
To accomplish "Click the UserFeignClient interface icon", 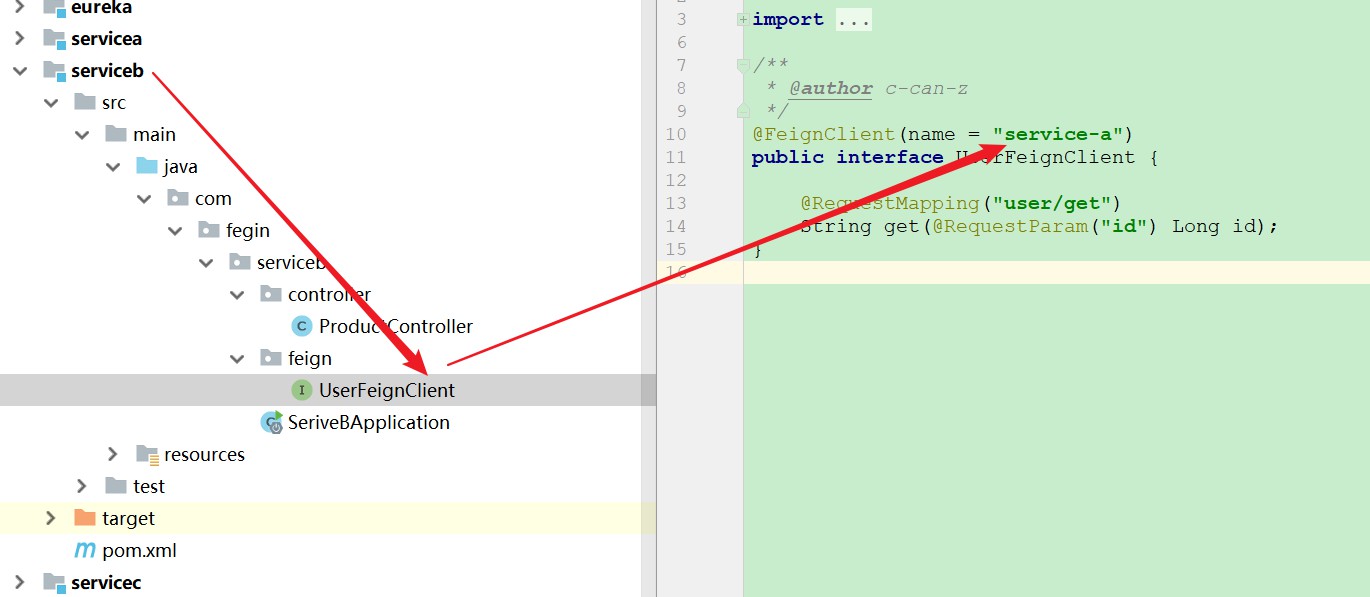I will coord(301,390).
